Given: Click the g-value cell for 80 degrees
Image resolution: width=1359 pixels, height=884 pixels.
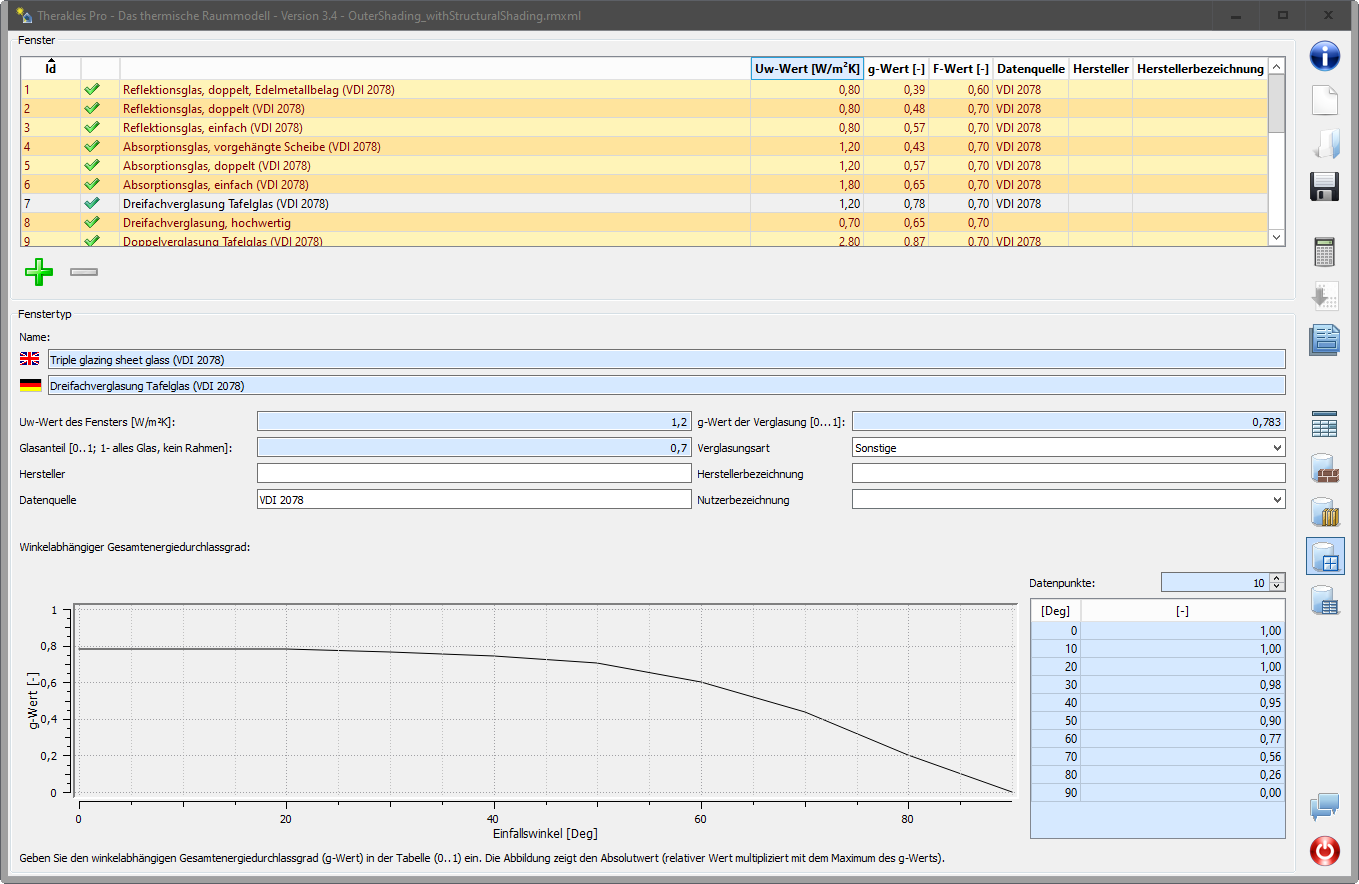Looking at the screenshot, I should tap(1183, 775).
